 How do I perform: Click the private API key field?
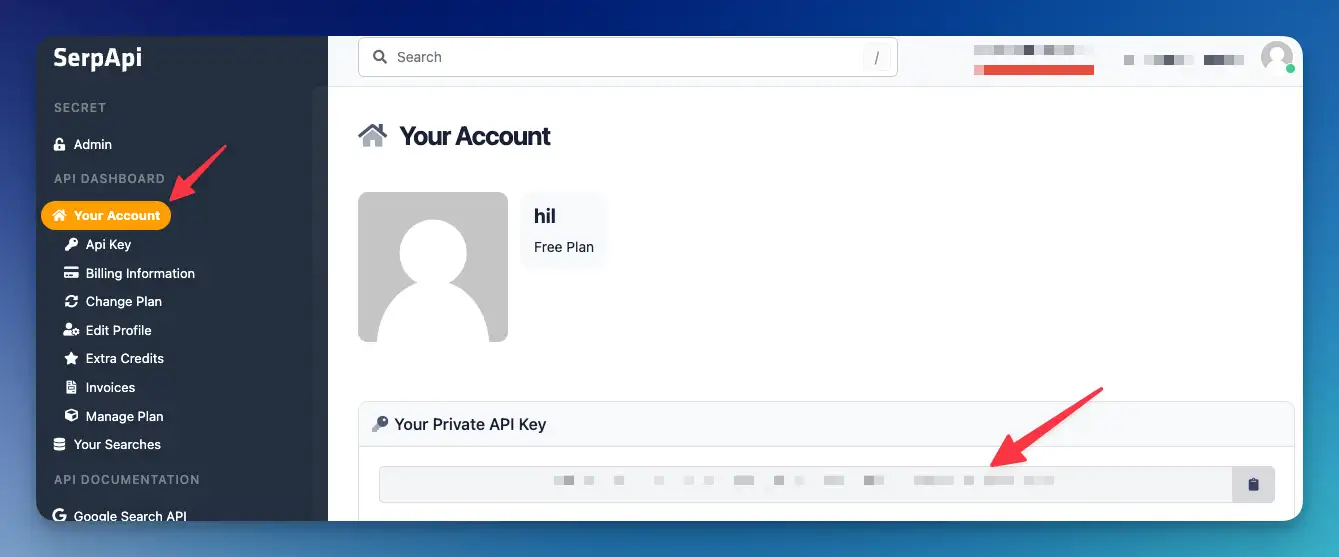tap(805, 484)
